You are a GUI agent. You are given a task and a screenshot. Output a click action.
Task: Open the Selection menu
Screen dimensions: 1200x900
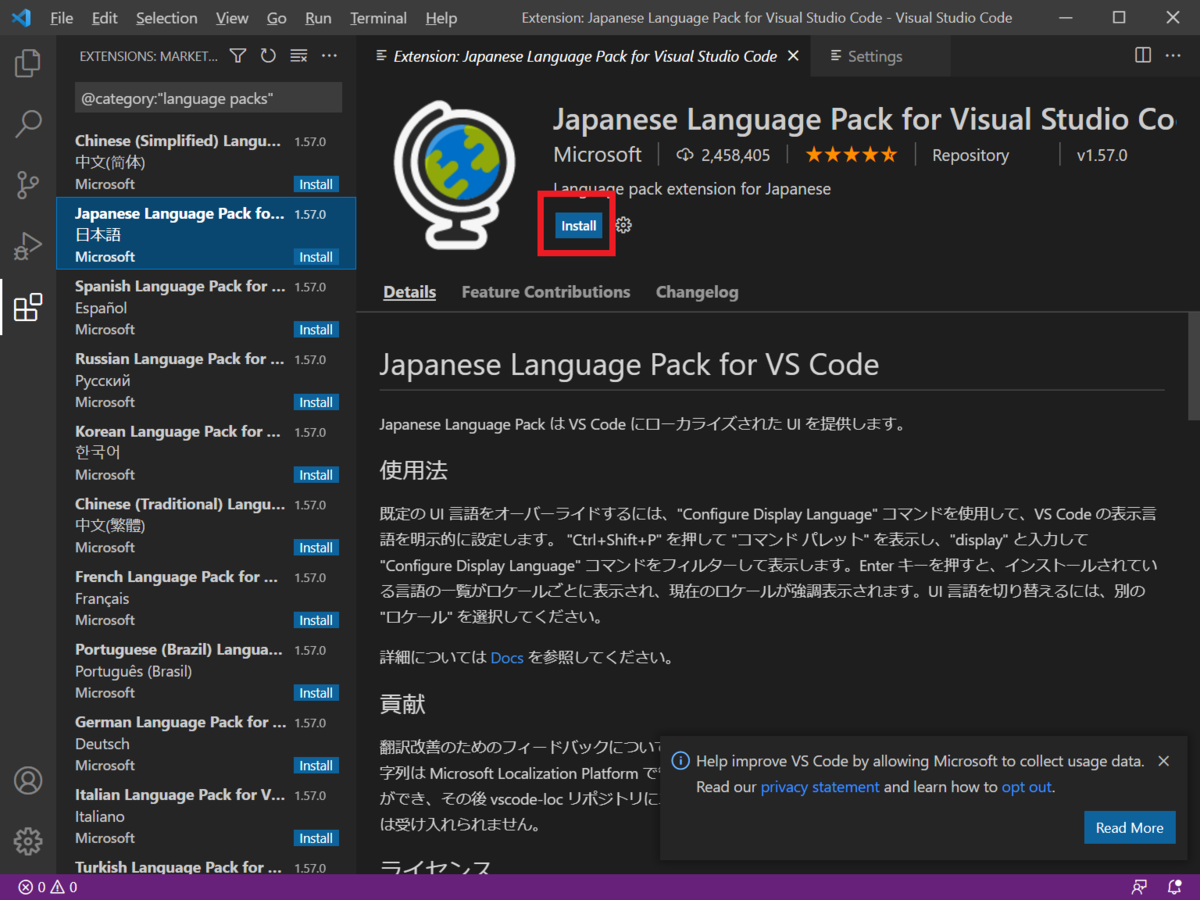coord(167,18)
